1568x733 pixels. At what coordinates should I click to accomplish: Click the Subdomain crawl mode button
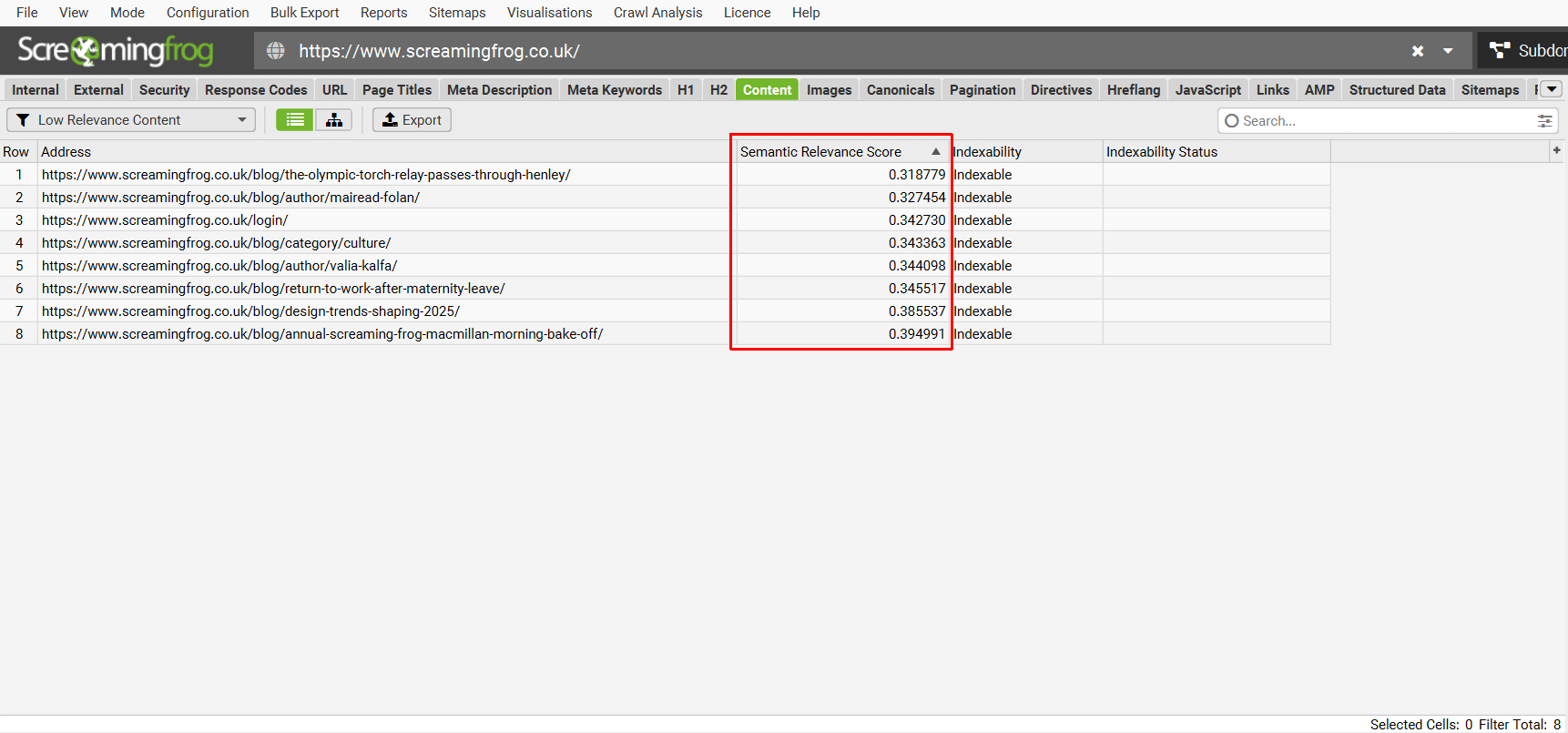(1524, 51)
